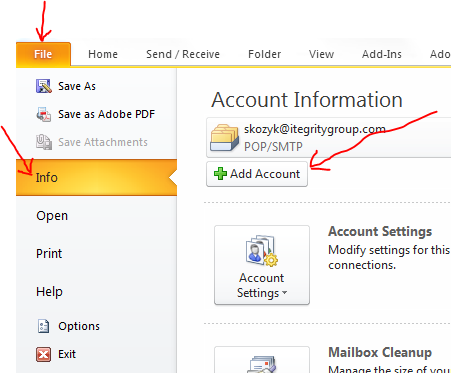Click the Mailbox Cleanup heading text
The height and width of the screenshot is (373, 451).
380,352
